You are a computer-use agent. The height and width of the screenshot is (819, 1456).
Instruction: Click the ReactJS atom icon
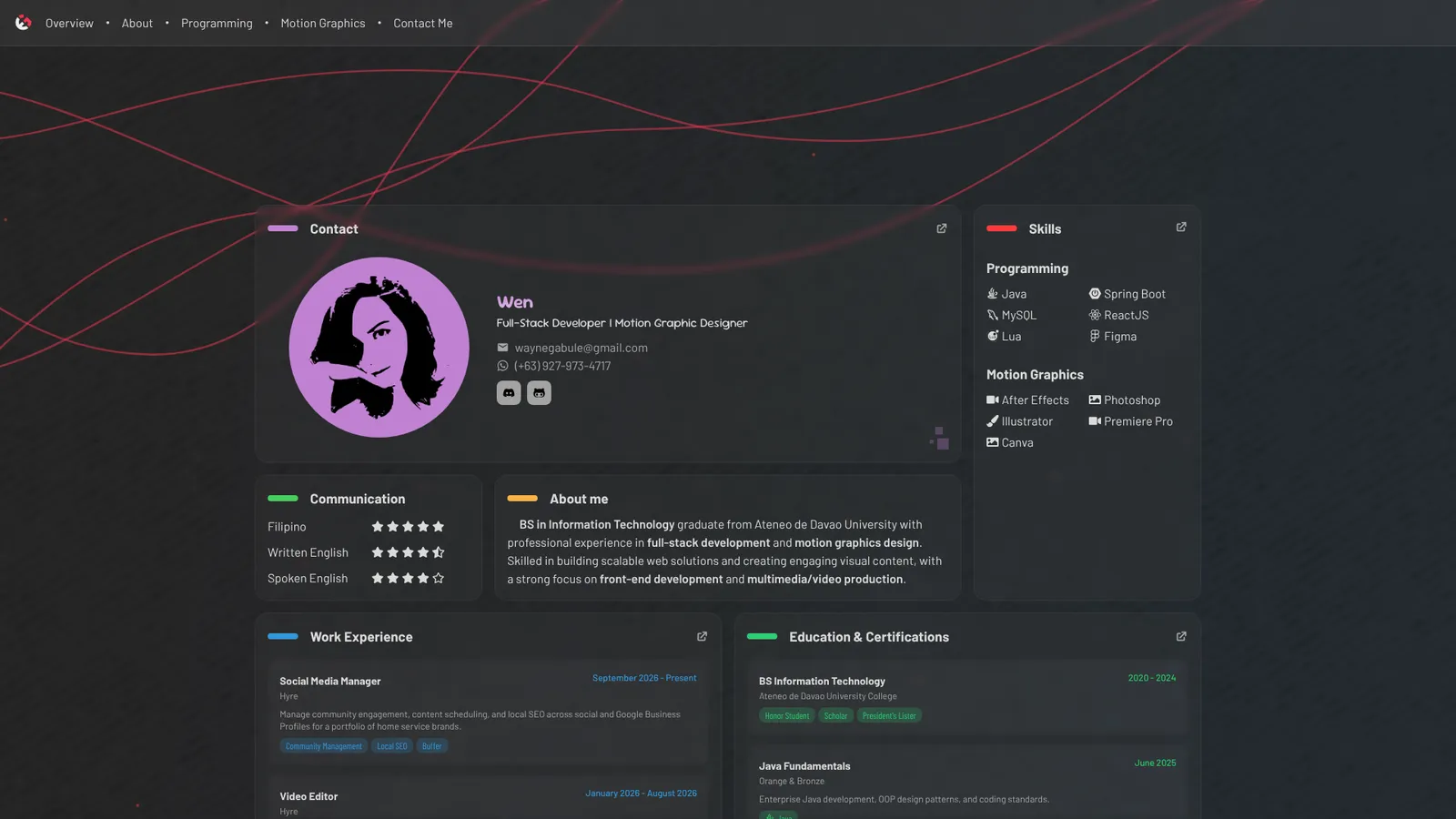coord(1095,315)
